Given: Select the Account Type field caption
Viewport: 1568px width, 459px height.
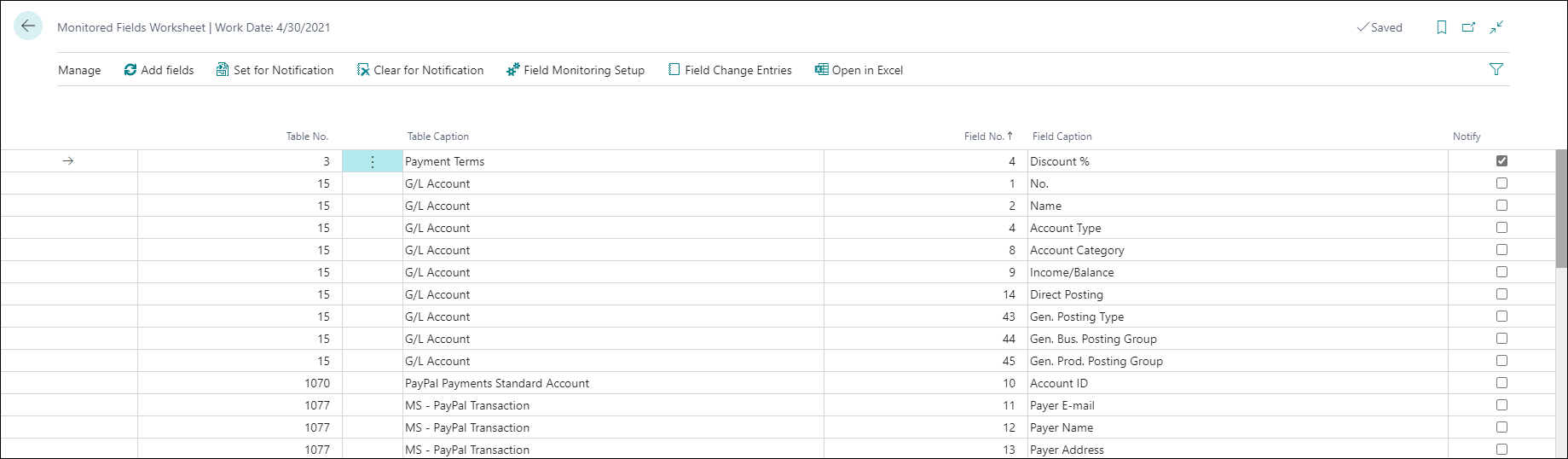Looking at the screenshot, I should point(1238,228).
